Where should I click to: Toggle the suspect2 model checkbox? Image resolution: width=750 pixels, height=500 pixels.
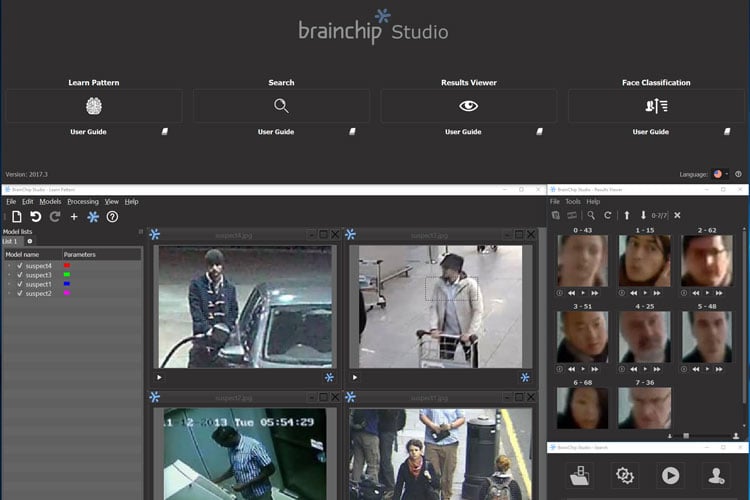(x=20, y=293)
